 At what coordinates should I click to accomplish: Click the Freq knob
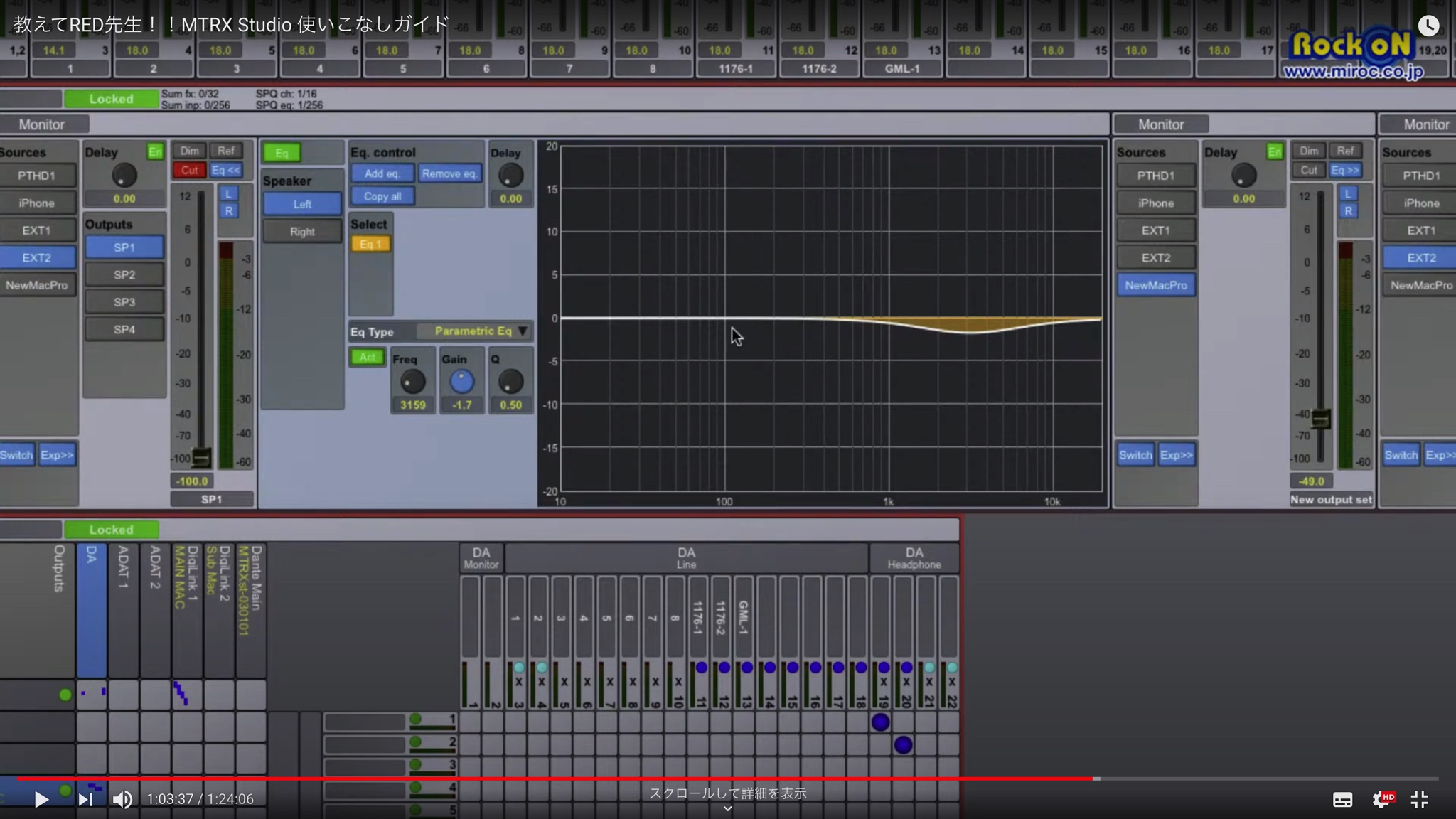[x=412, y=382]
